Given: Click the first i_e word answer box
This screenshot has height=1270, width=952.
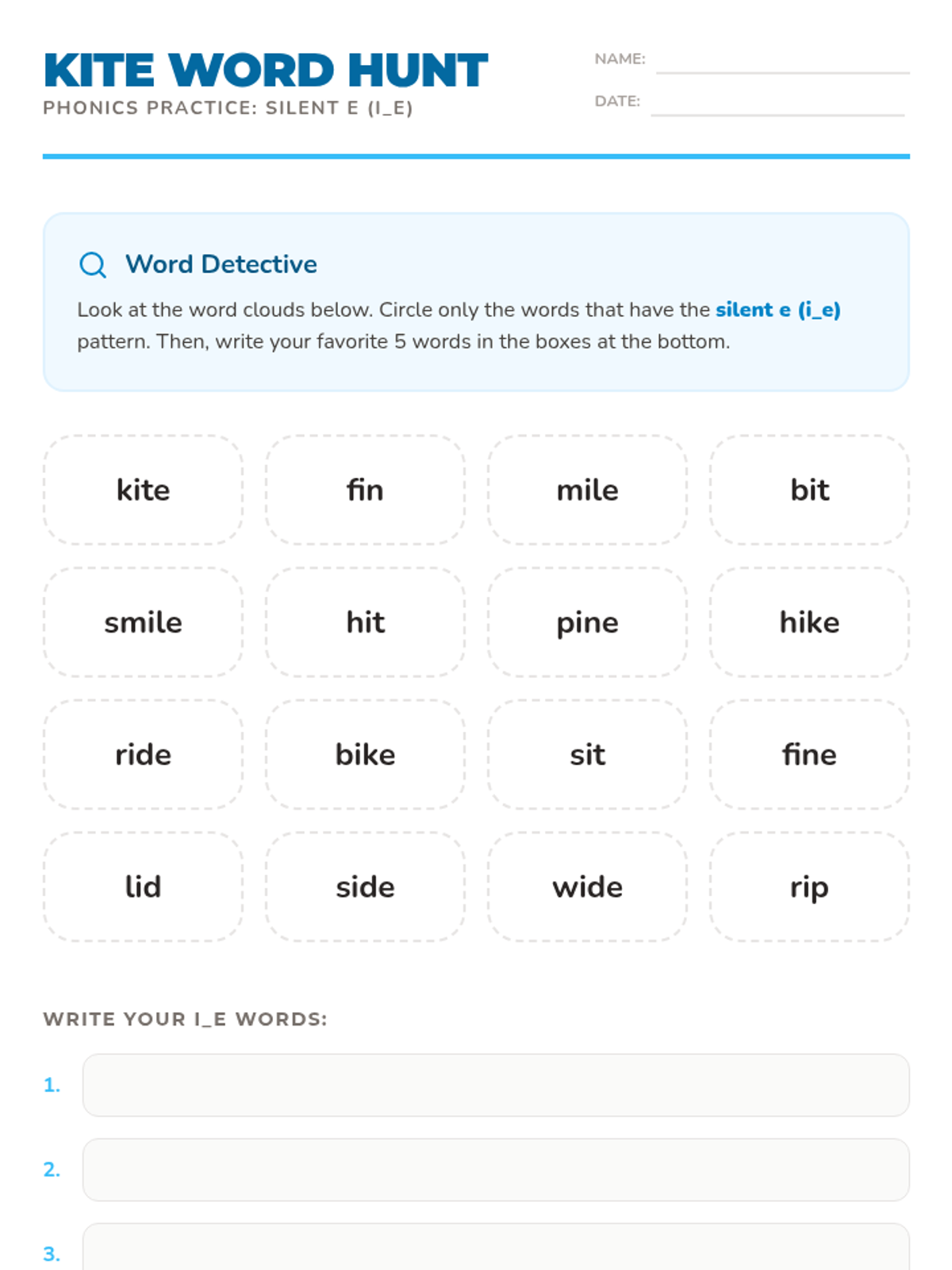Looking at the screenshot, I should click(x=496, y=1085).
